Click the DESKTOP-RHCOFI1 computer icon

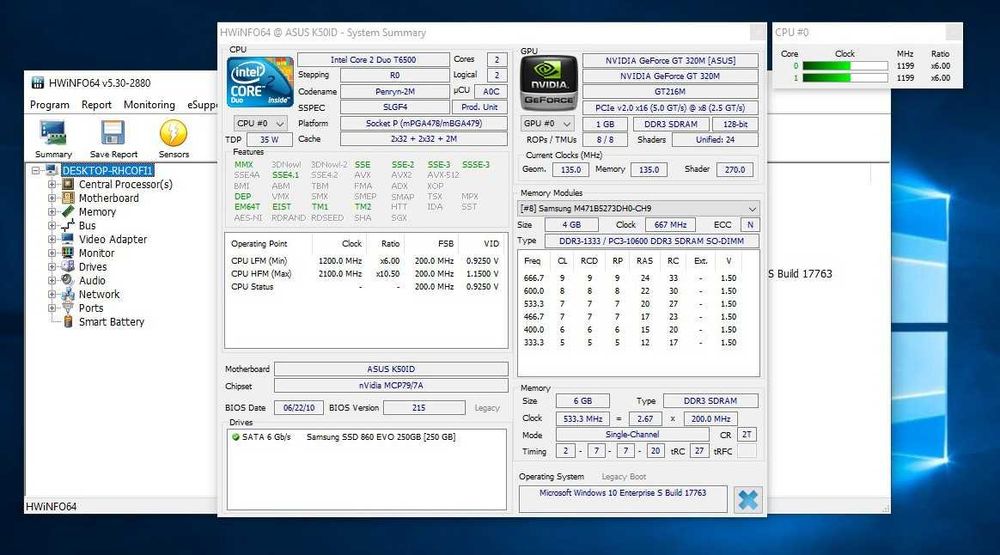click(52, 170)
